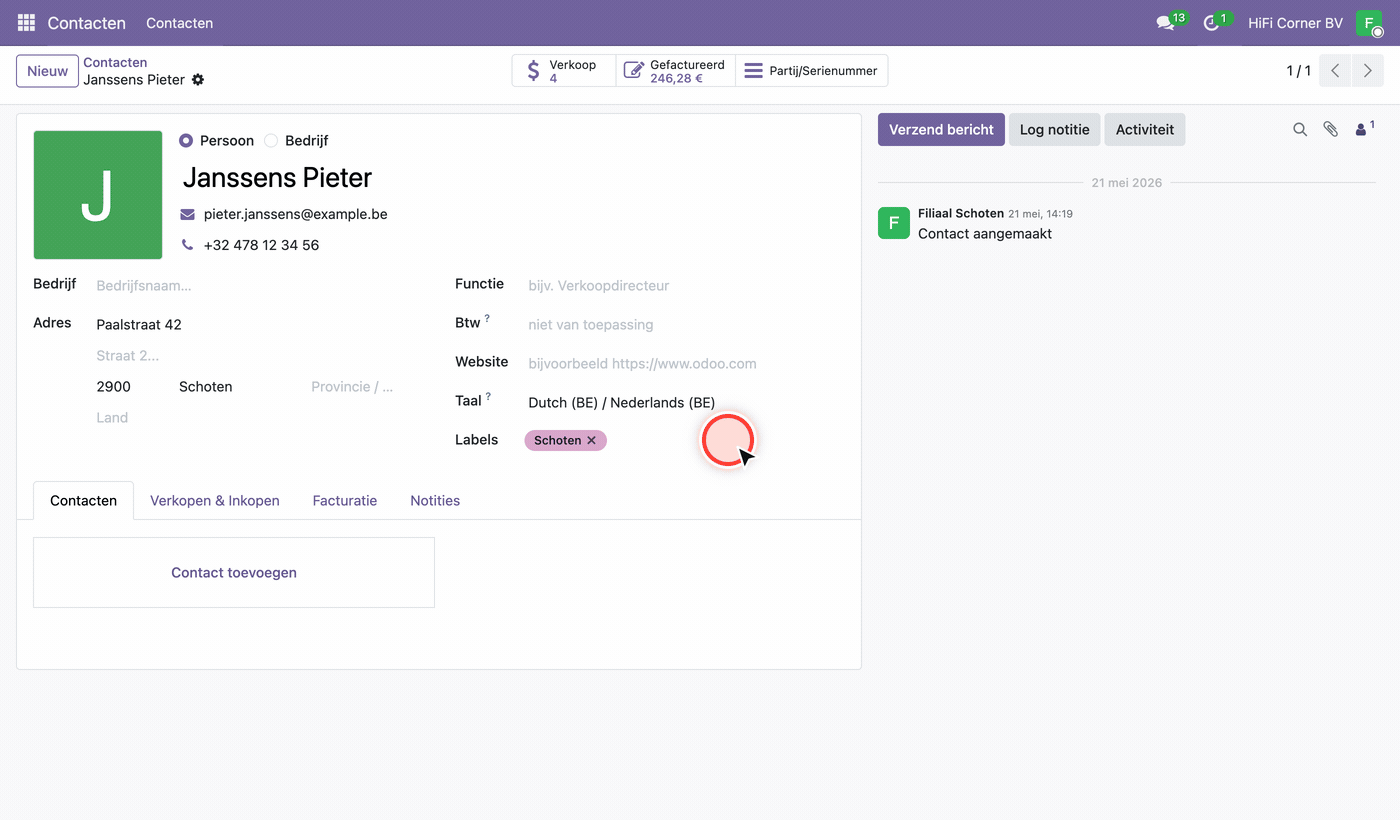Image resolution: width=1400 pixels, height=820 pixels.
Task: Go to previous record arrow
Action: pos(1335,71)
